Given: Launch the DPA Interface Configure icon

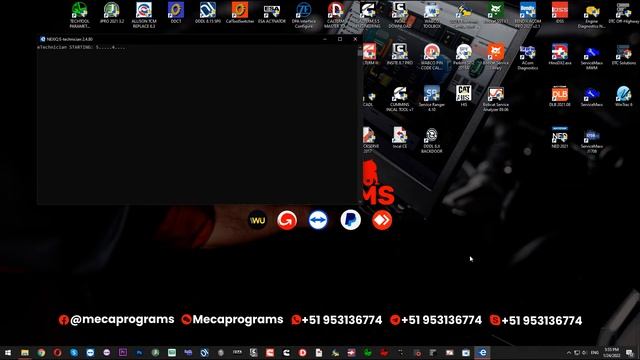Looking at the screenshot, I should point(304,15).
